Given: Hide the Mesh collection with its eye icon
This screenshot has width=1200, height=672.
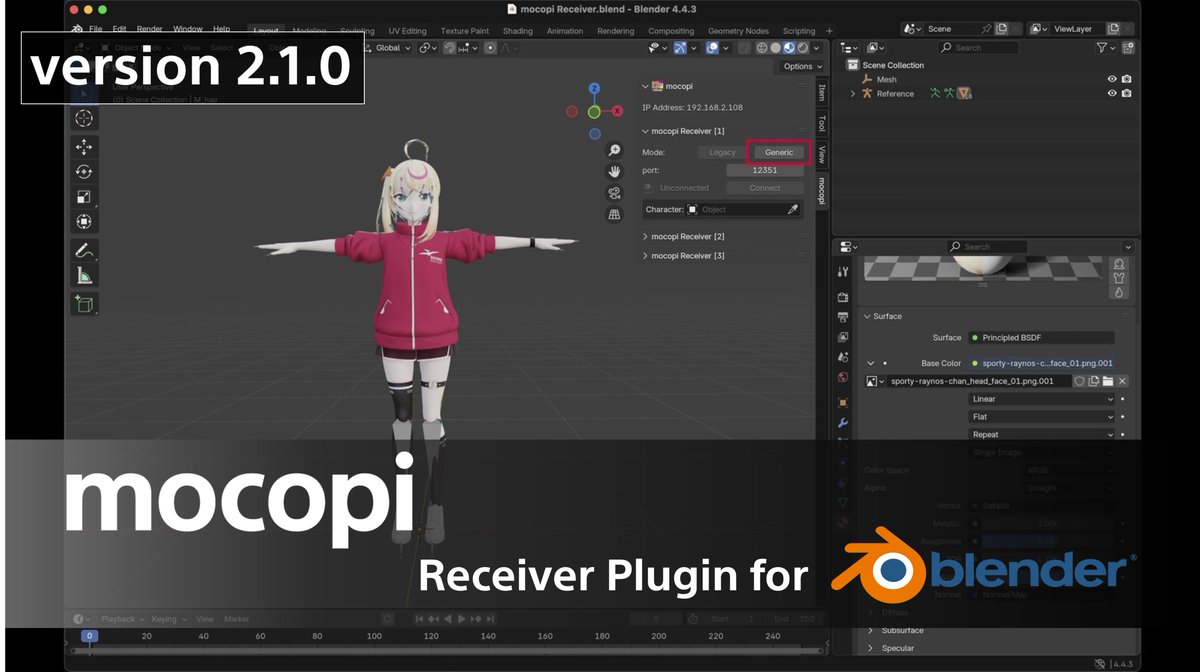Looking at the screenshot, I should [x=1112, y=79].
